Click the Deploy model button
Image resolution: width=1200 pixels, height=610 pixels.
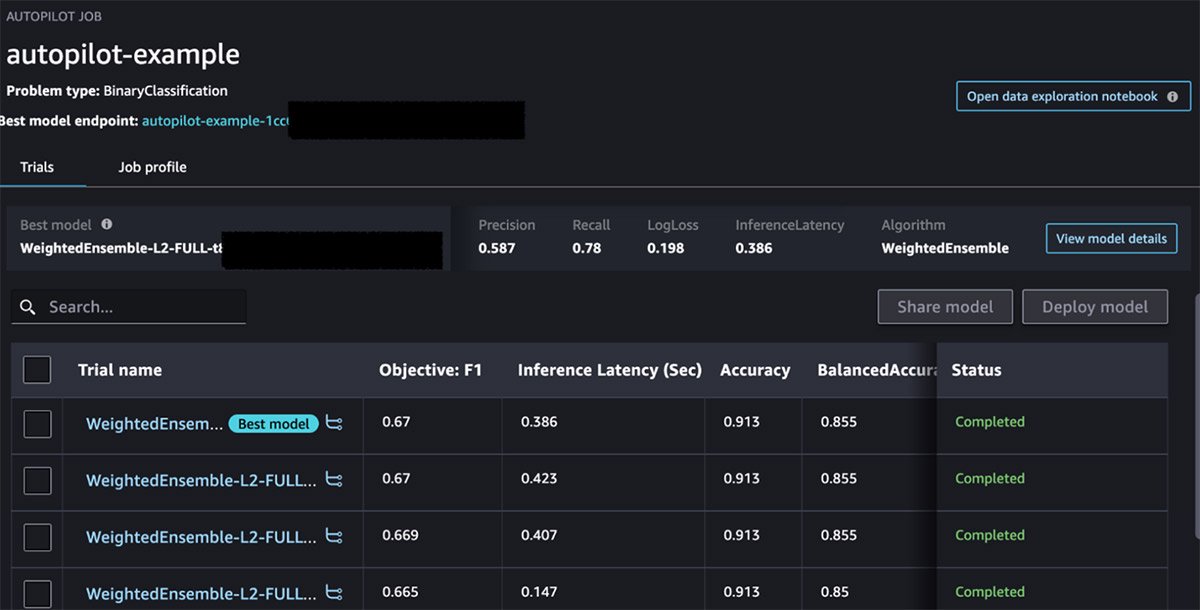(1095, 306)
